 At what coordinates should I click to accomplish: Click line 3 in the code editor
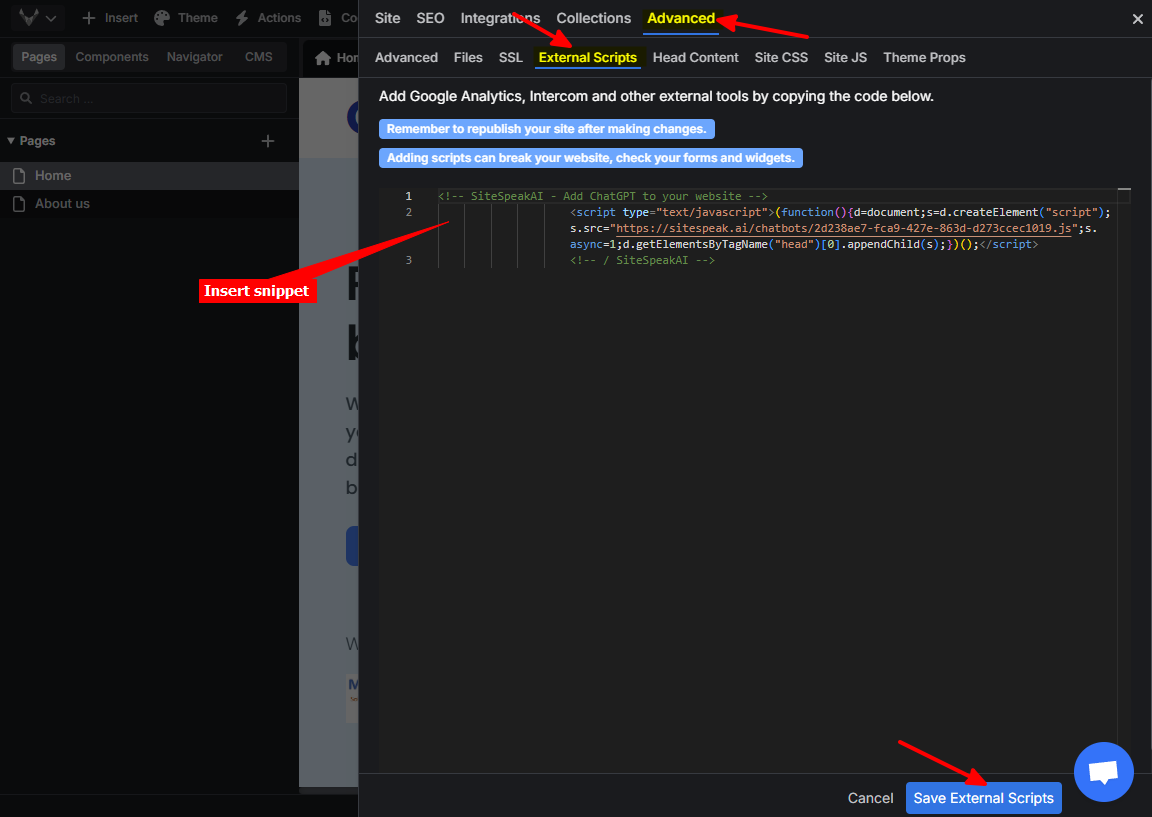point(642,260)
